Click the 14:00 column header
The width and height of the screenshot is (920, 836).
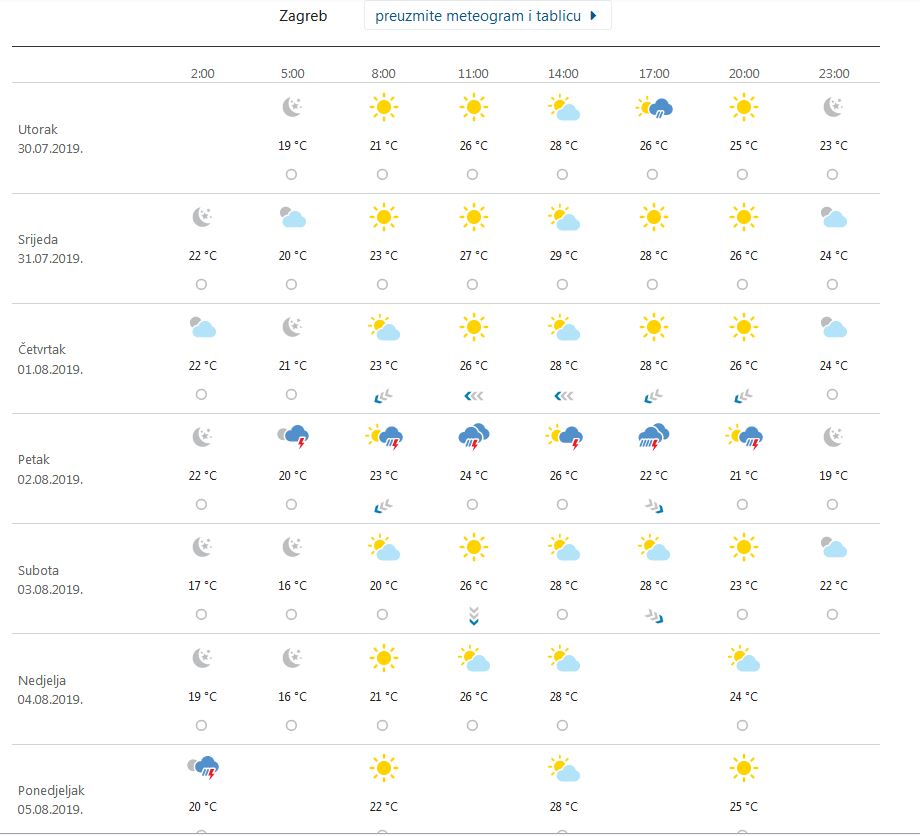coord(563,73)
